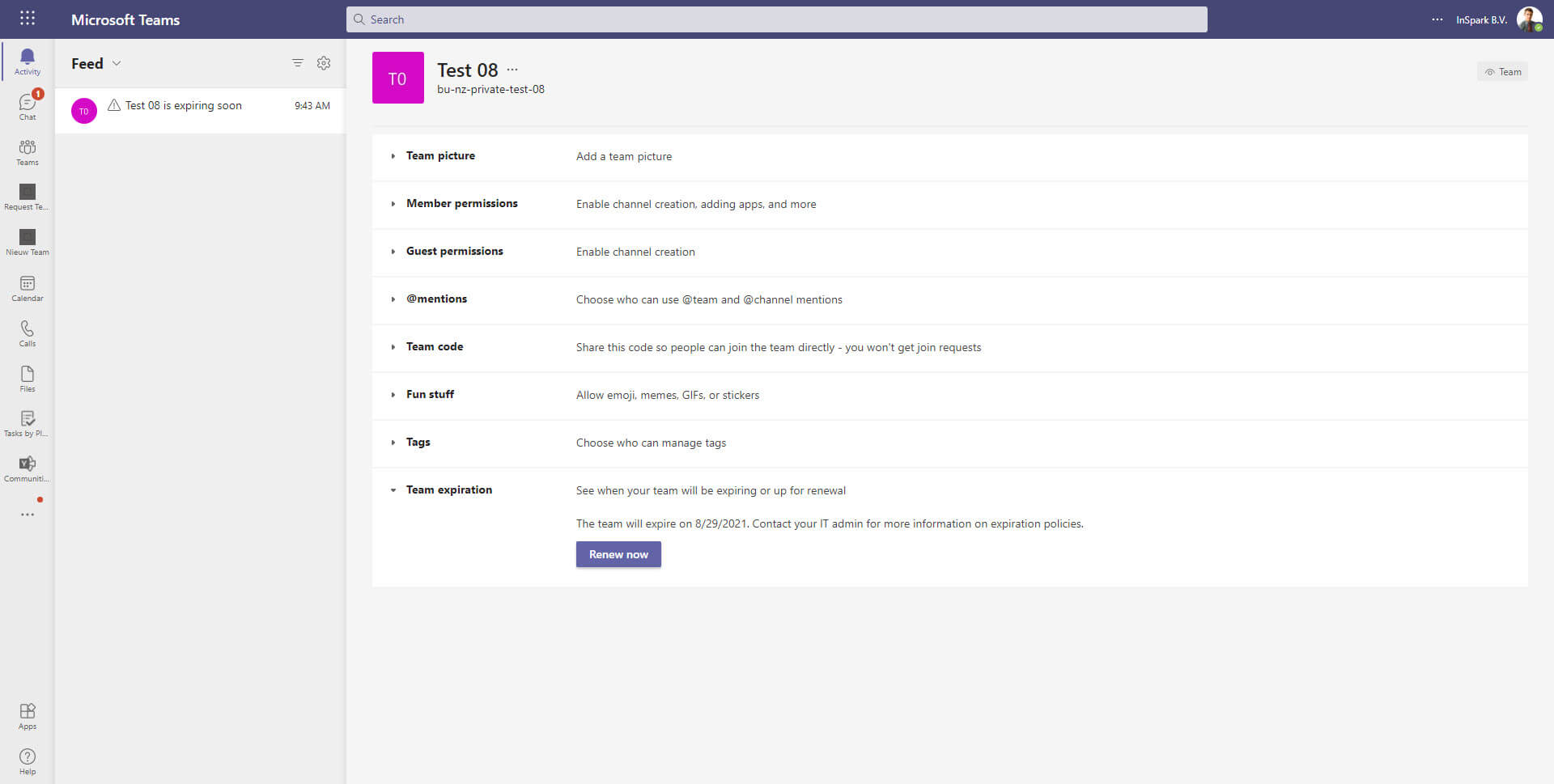This screenshot has width=1554, height=784.
Task: Click the feed filter icon
Action: tap(298, 63)
